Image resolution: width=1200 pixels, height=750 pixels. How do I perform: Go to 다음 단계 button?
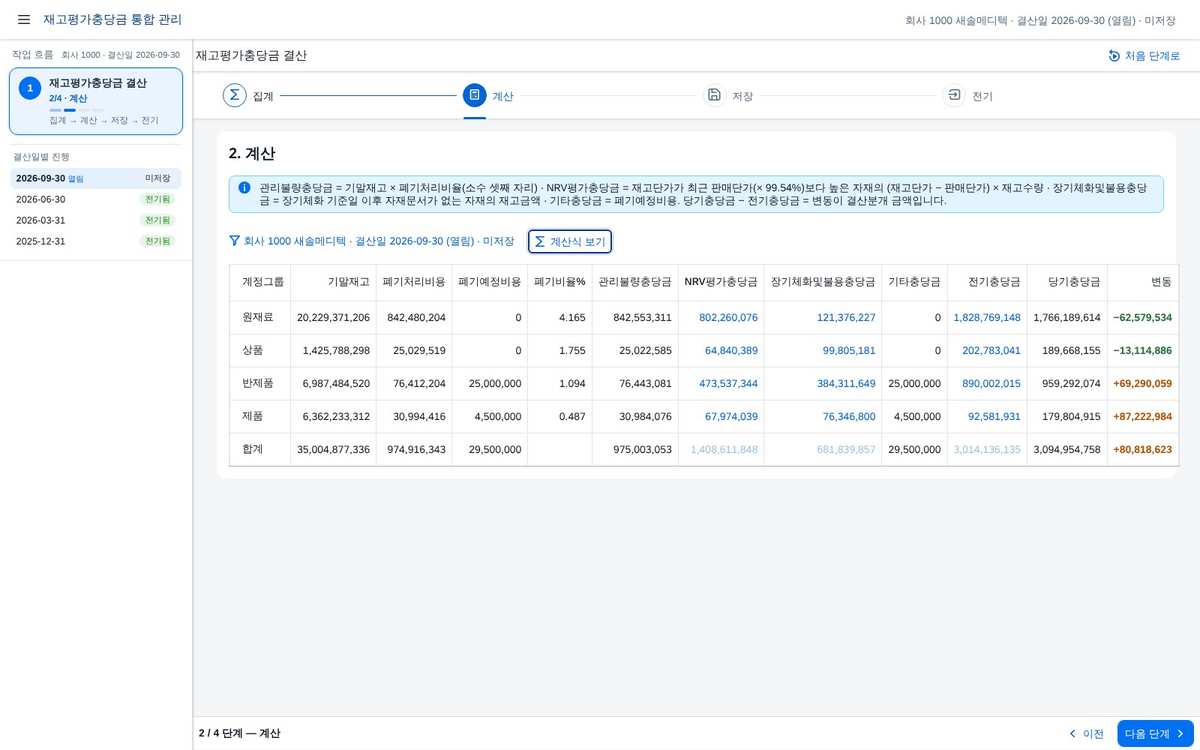coord(1155,733)
